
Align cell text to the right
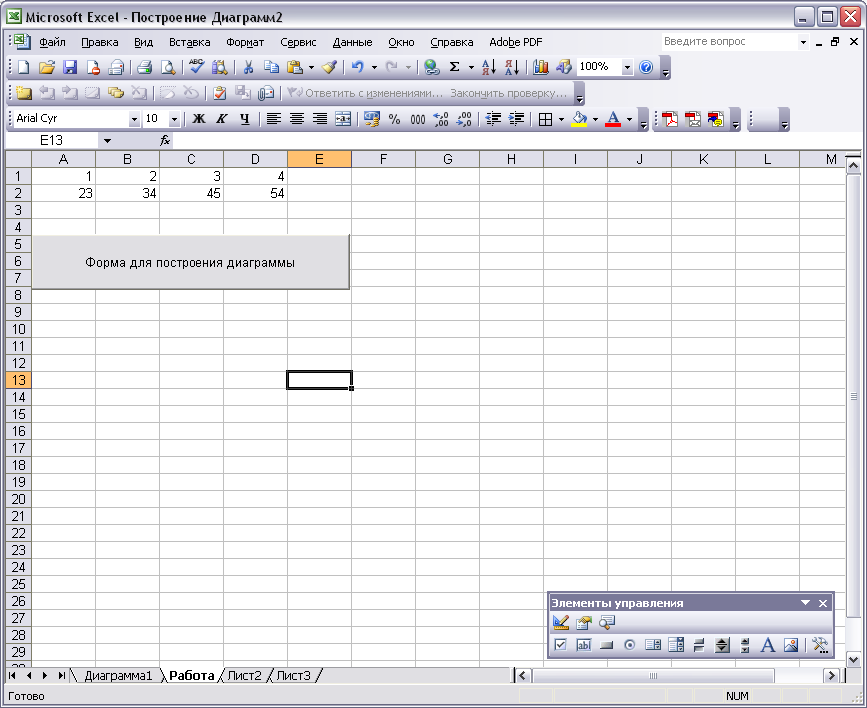[320, 119]
